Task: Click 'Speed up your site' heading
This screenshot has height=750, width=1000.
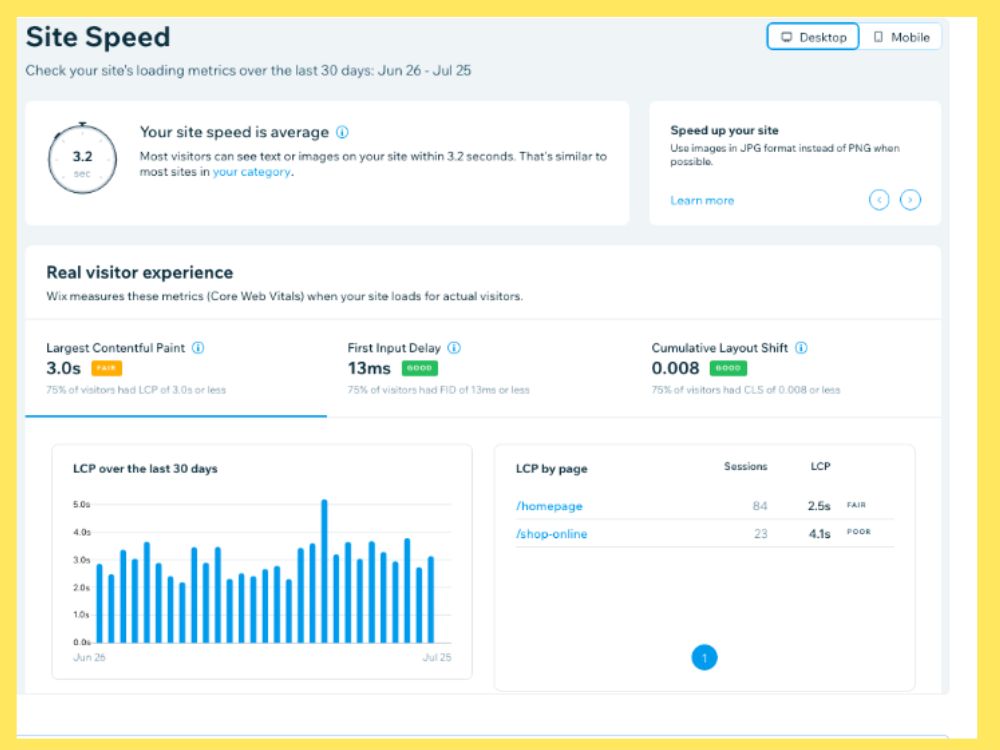Action: (724, 130)
